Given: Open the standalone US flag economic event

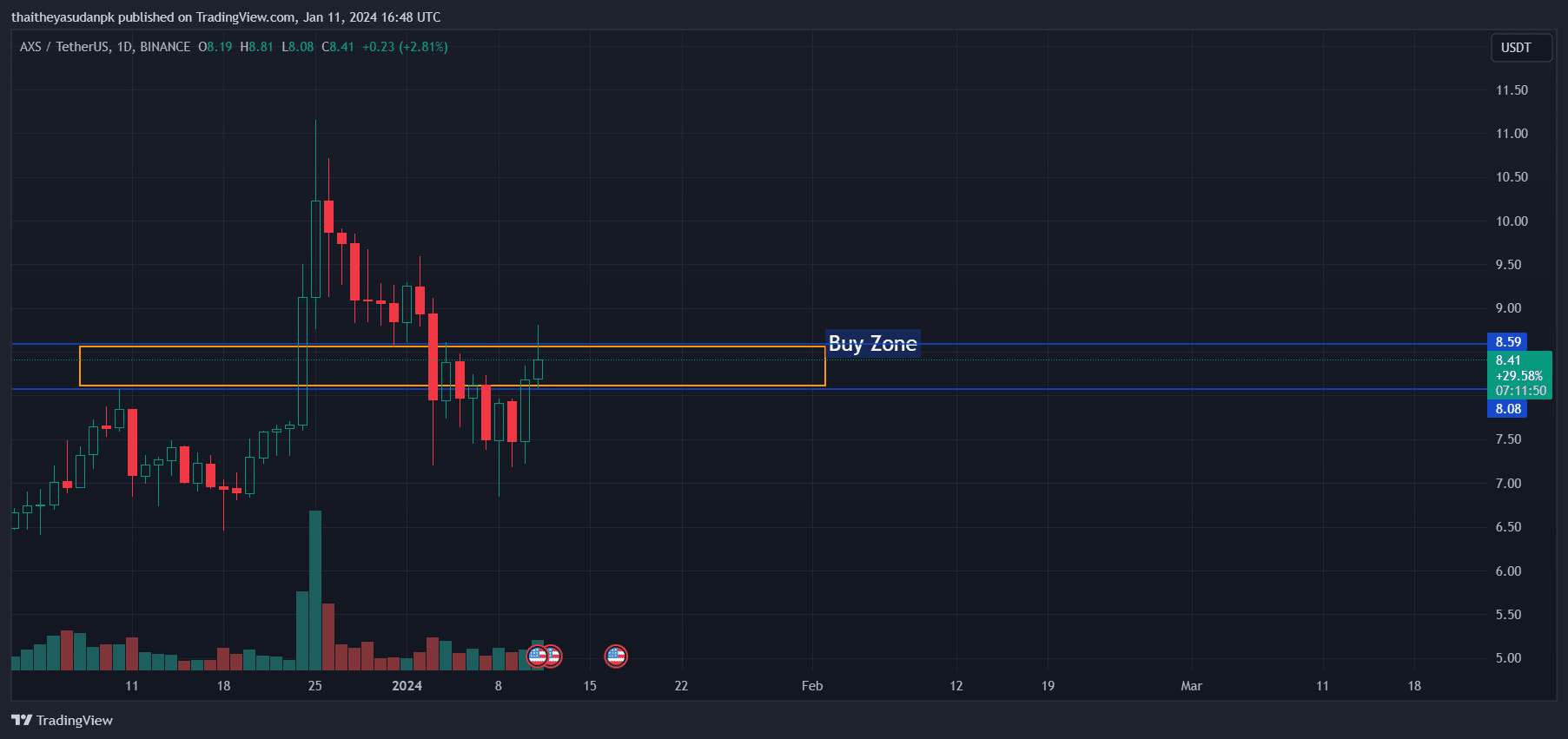Looking at the screenshot, I should pos(616,657).
